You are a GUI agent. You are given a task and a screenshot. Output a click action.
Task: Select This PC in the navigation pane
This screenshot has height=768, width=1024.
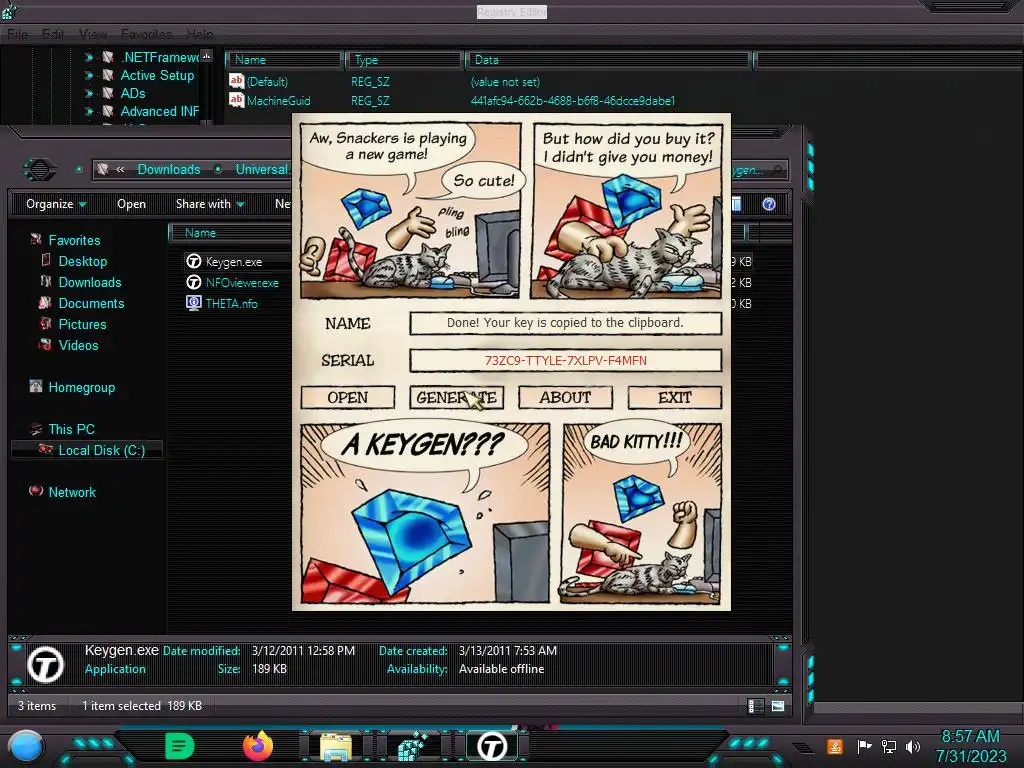pyautogui.click(x=71, y=429)
